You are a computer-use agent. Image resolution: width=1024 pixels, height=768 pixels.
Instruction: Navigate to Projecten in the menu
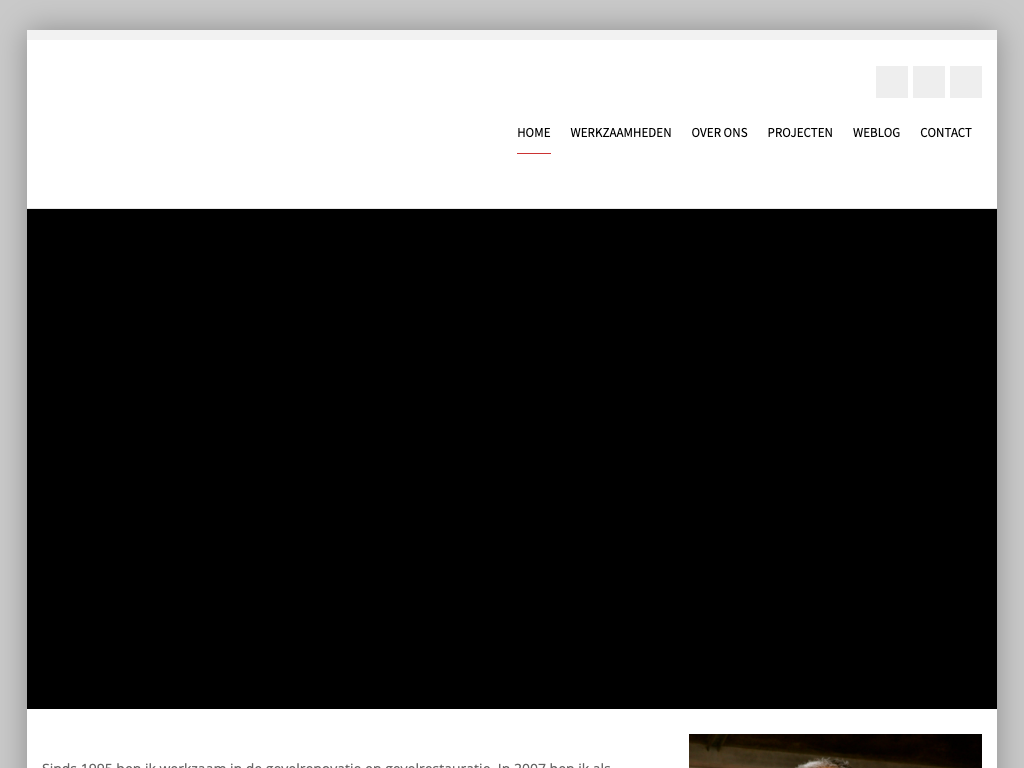click(799, 133)
